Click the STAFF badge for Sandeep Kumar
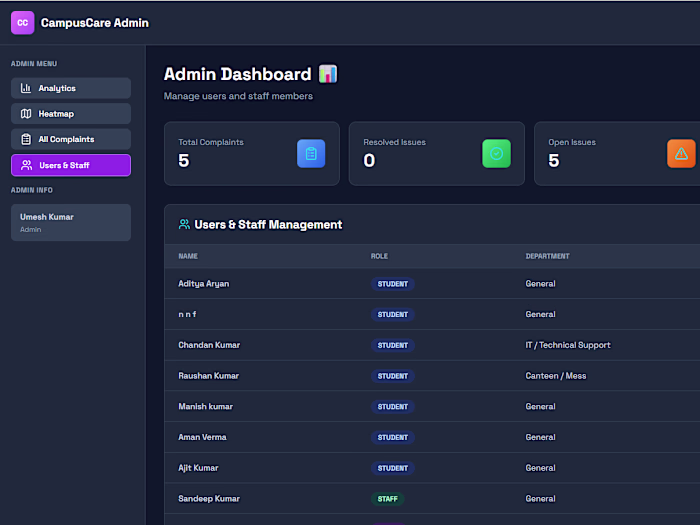 click(388, 499)
